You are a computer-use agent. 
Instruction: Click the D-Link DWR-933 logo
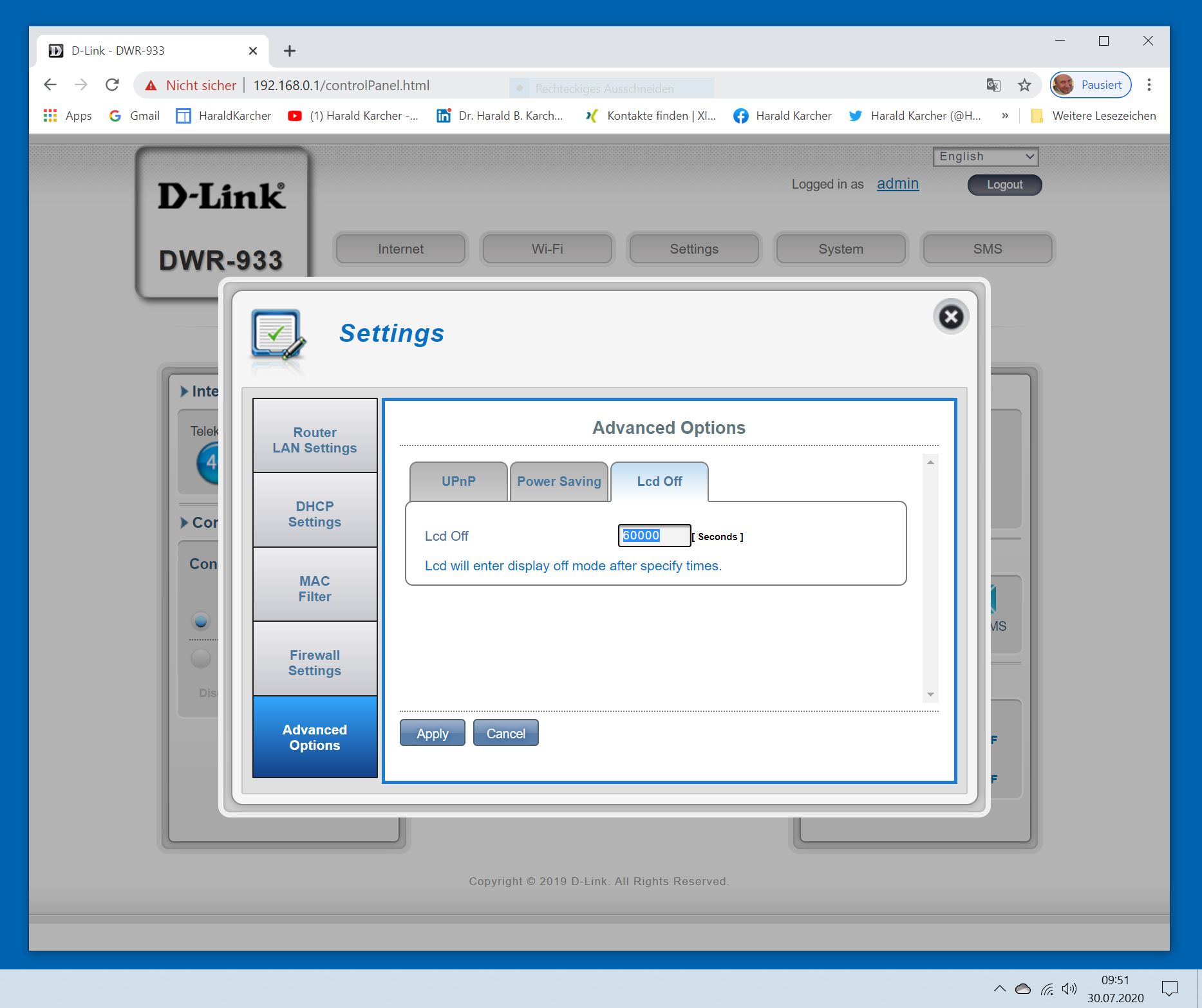click(x=222, y=223)
